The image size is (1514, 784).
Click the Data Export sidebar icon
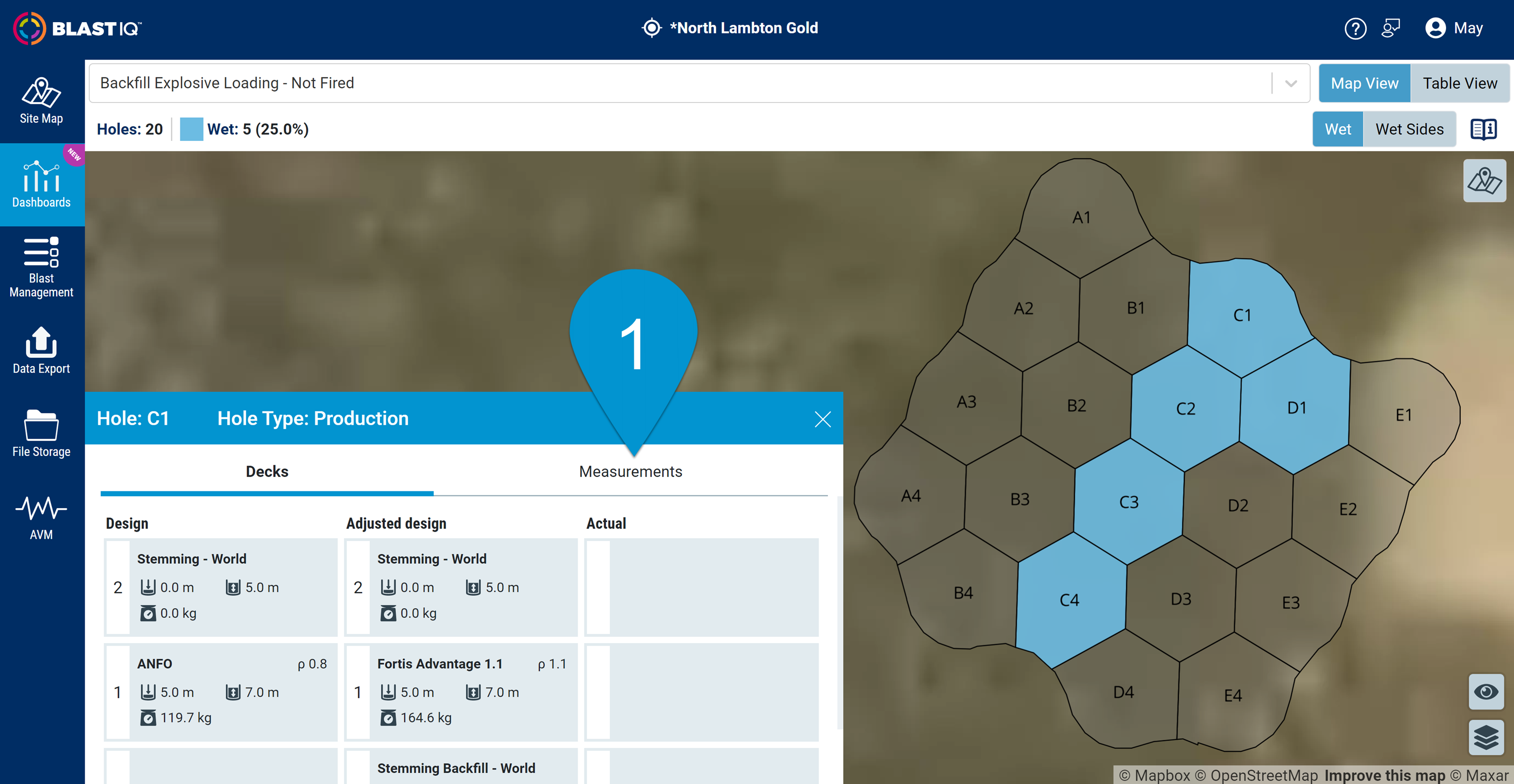coord(41,351)
